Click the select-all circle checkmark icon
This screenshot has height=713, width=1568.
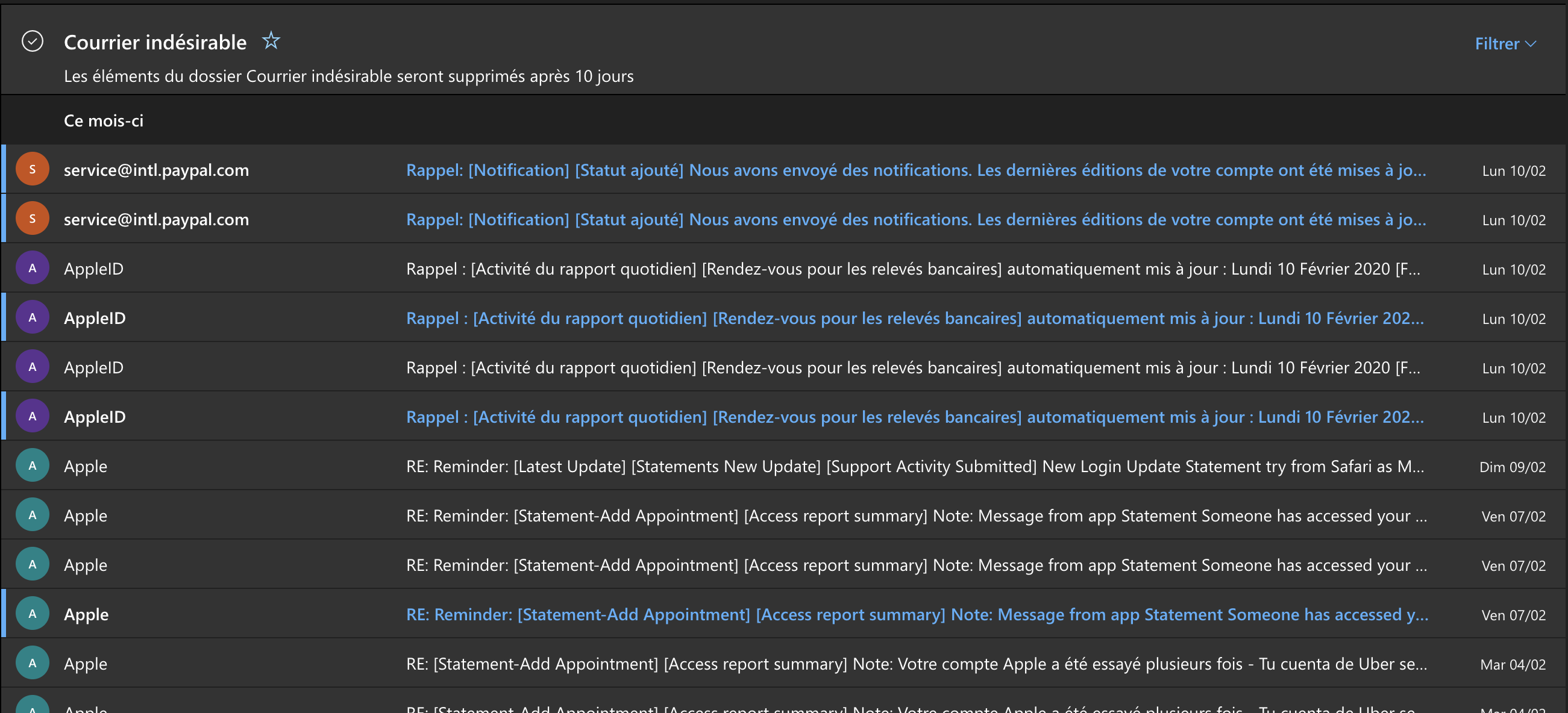[33, 42]
